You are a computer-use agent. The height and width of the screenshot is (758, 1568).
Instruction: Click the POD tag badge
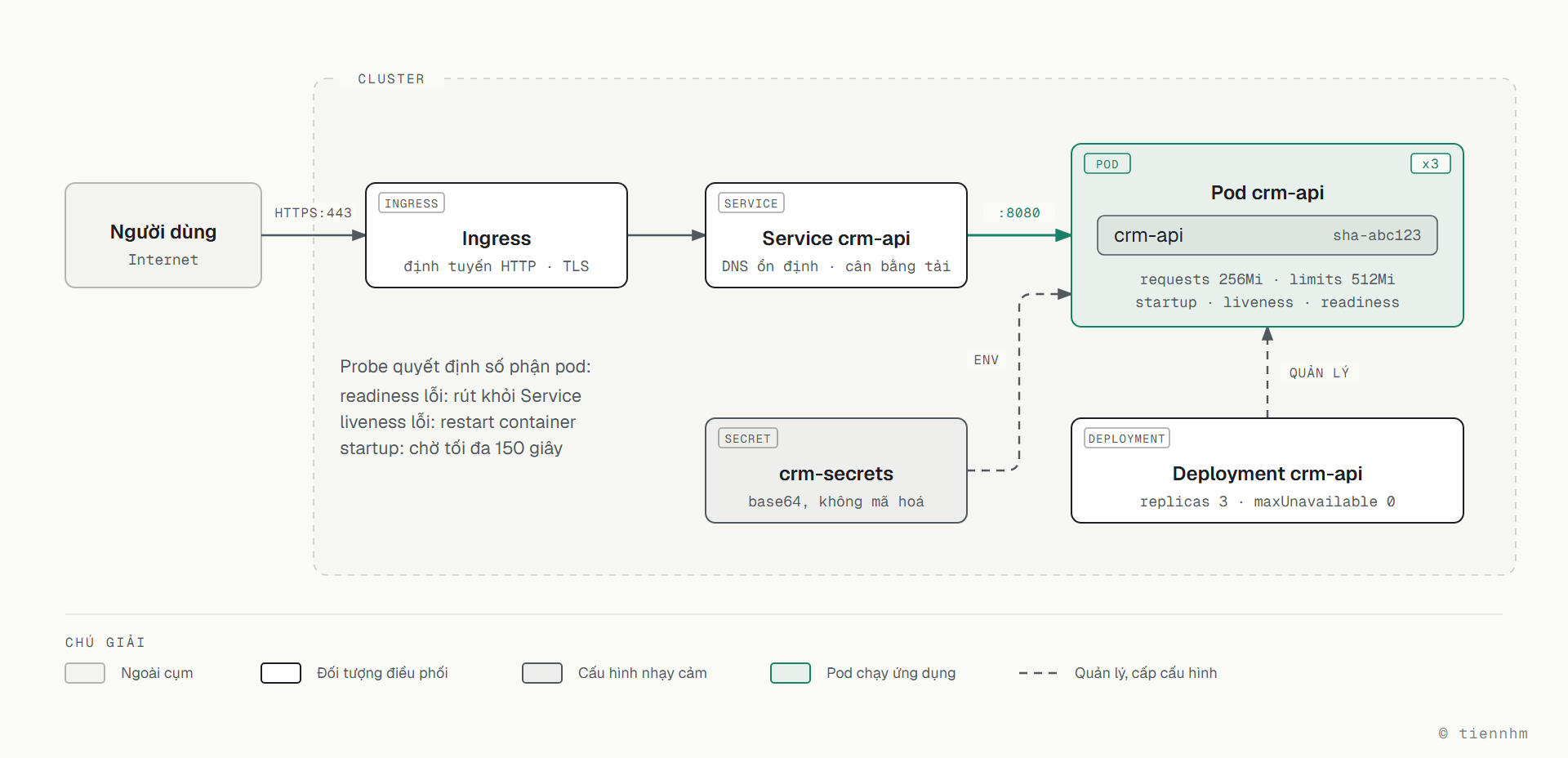point(1107,163)
